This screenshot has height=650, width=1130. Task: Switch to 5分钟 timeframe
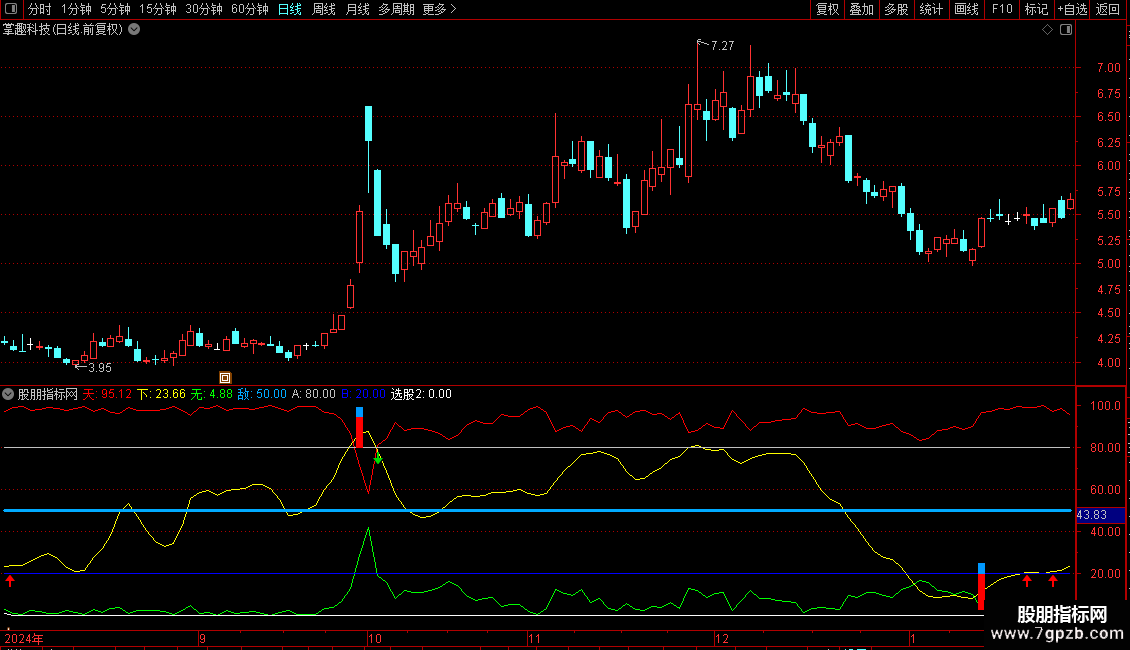tap(115, 9)
